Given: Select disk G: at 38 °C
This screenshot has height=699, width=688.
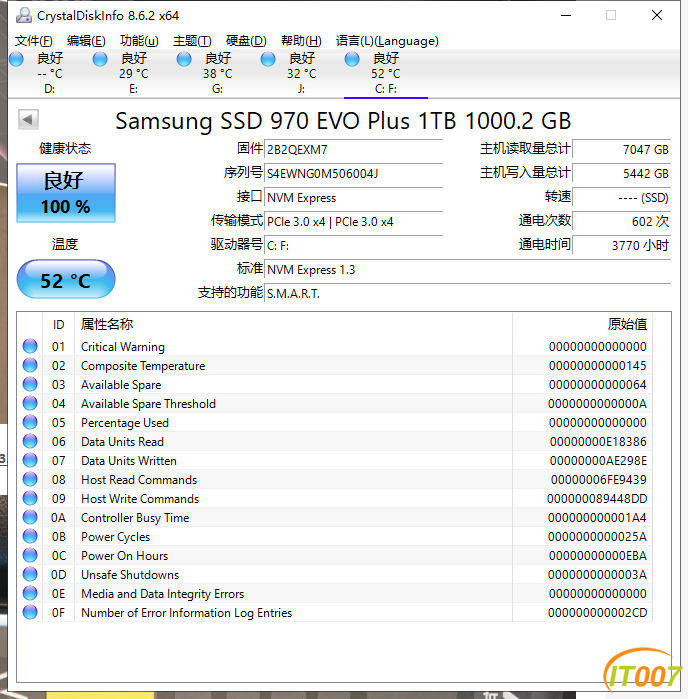Looking at the screenshot, I should click(x=218, y=74).
